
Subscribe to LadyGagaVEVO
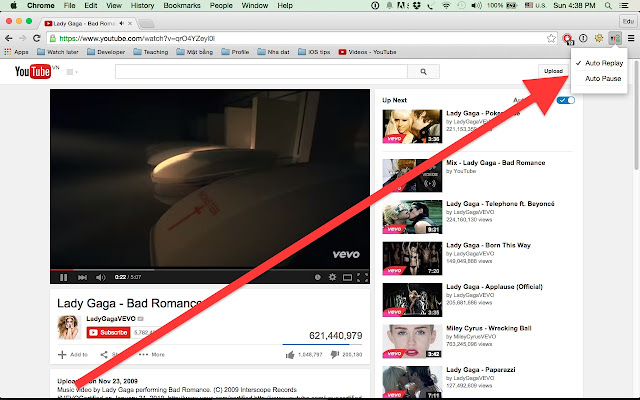click(x=109, y=333)
